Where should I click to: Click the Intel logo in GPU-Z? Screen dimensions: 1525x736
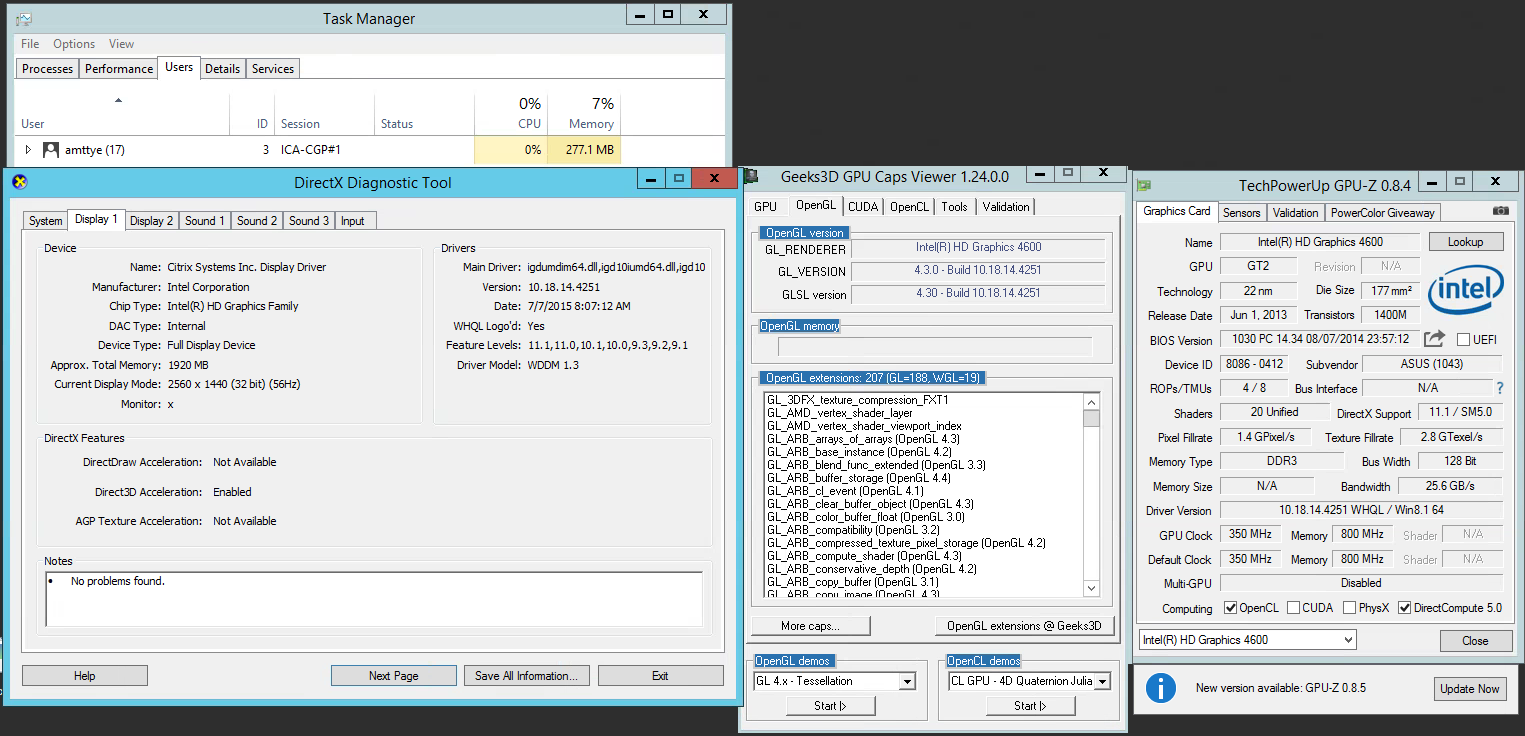click(x=1465, y=292)
